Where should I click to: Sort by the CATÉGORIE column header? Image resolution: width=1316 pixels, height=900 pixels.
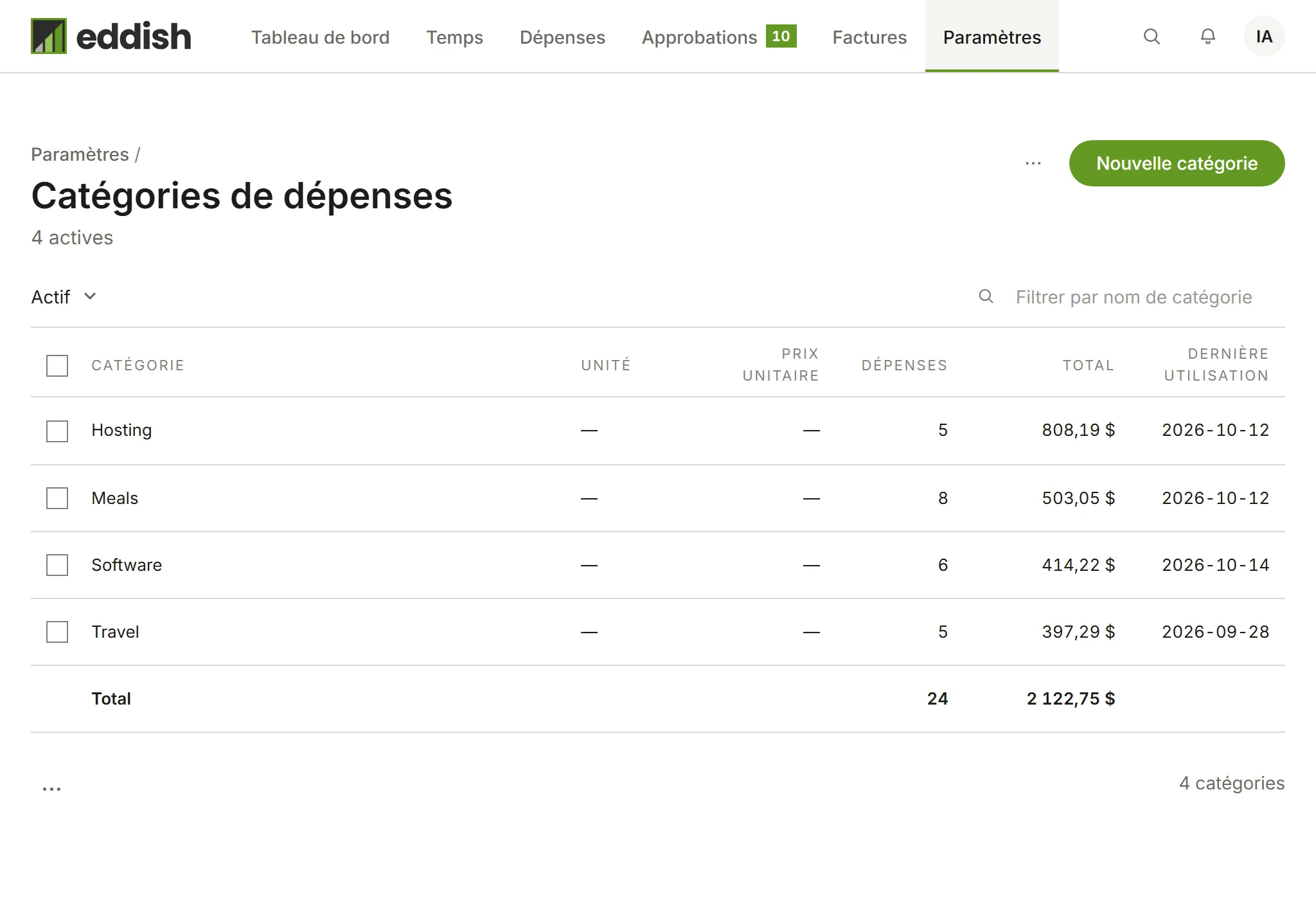(138, 365)
